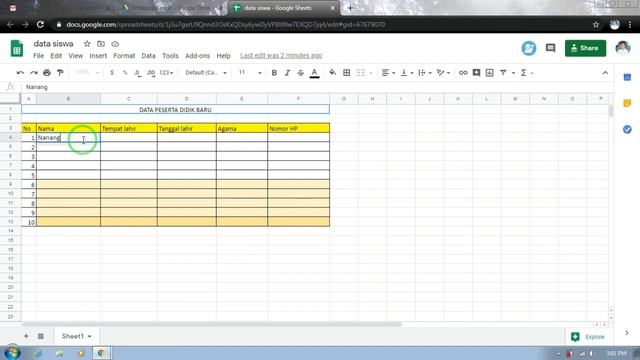640x360 pixels.
Task: Click the Merge cells icon
Action: coord(360,73)
